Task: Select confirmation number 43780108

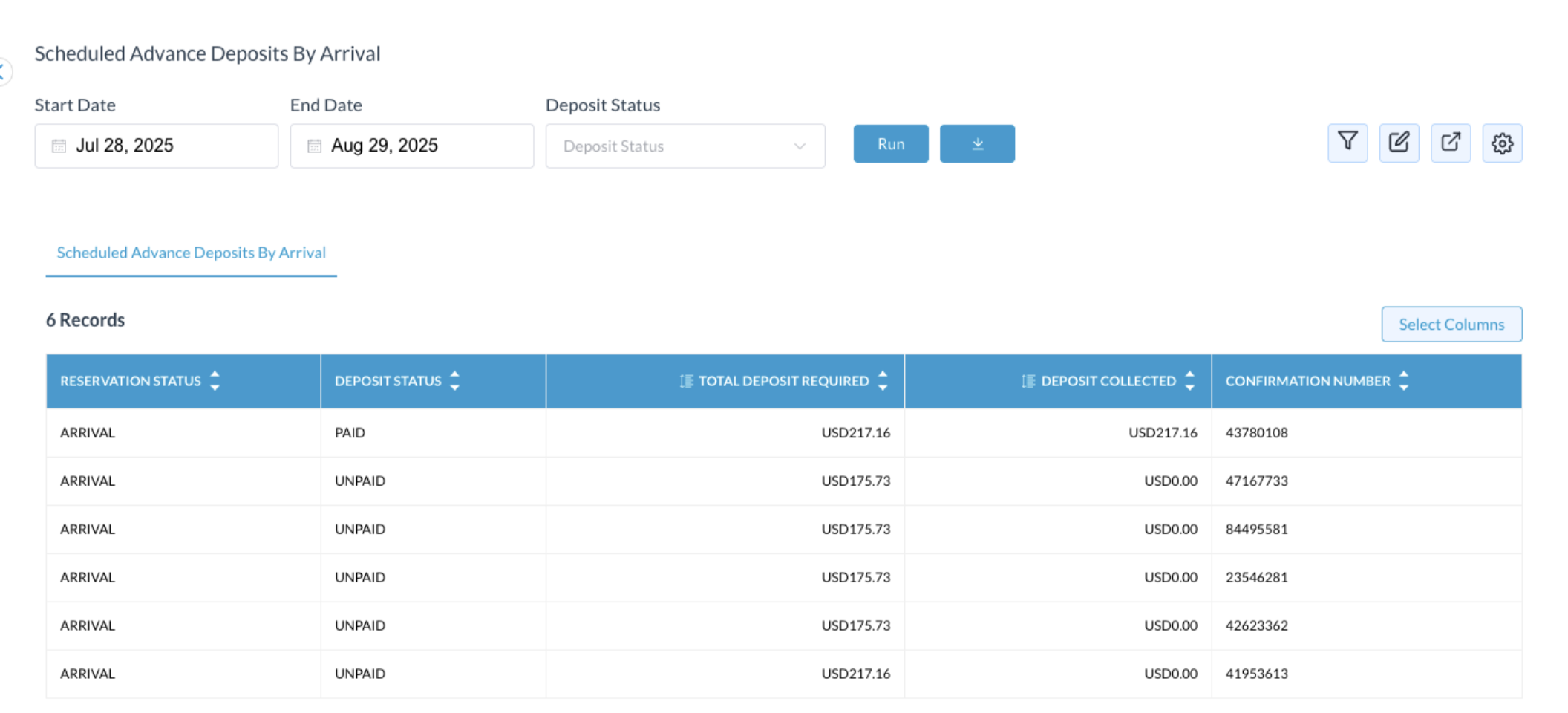Action: click(x=1257, y=432)
